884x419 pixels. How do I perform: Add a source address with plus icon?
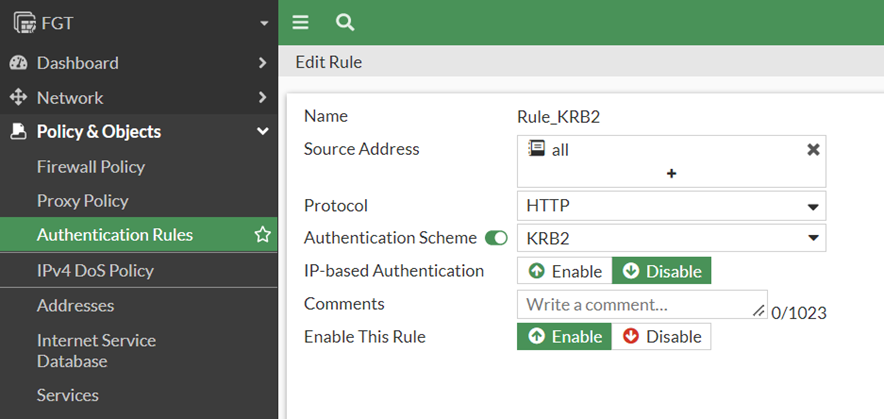pyautogui.click(x=671, y=173)
